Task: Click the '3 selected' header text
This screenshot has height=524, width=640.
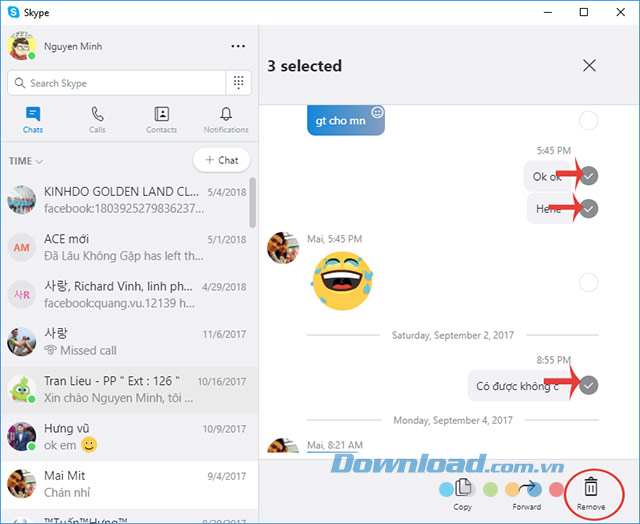Action: pos(304,66)
